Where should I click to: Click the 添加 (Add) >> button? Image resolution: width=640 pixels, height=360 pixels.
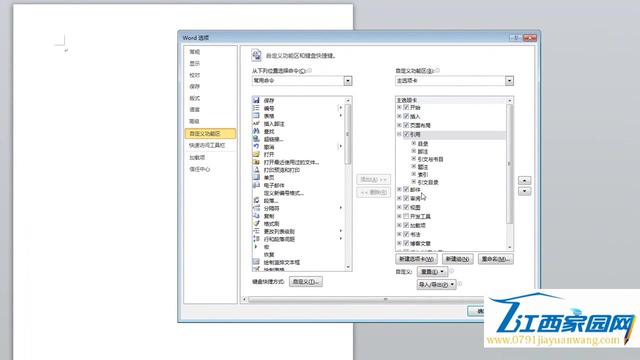(373, 180)
